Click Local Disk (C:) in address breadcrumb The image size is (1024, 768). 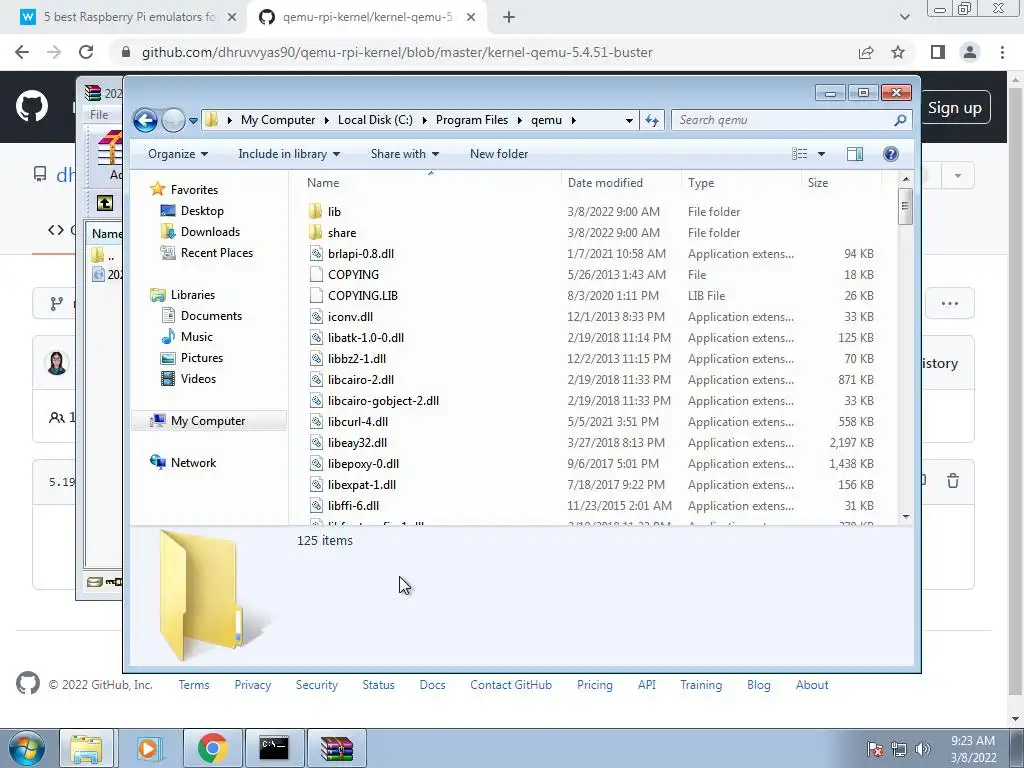pos(375,120)
